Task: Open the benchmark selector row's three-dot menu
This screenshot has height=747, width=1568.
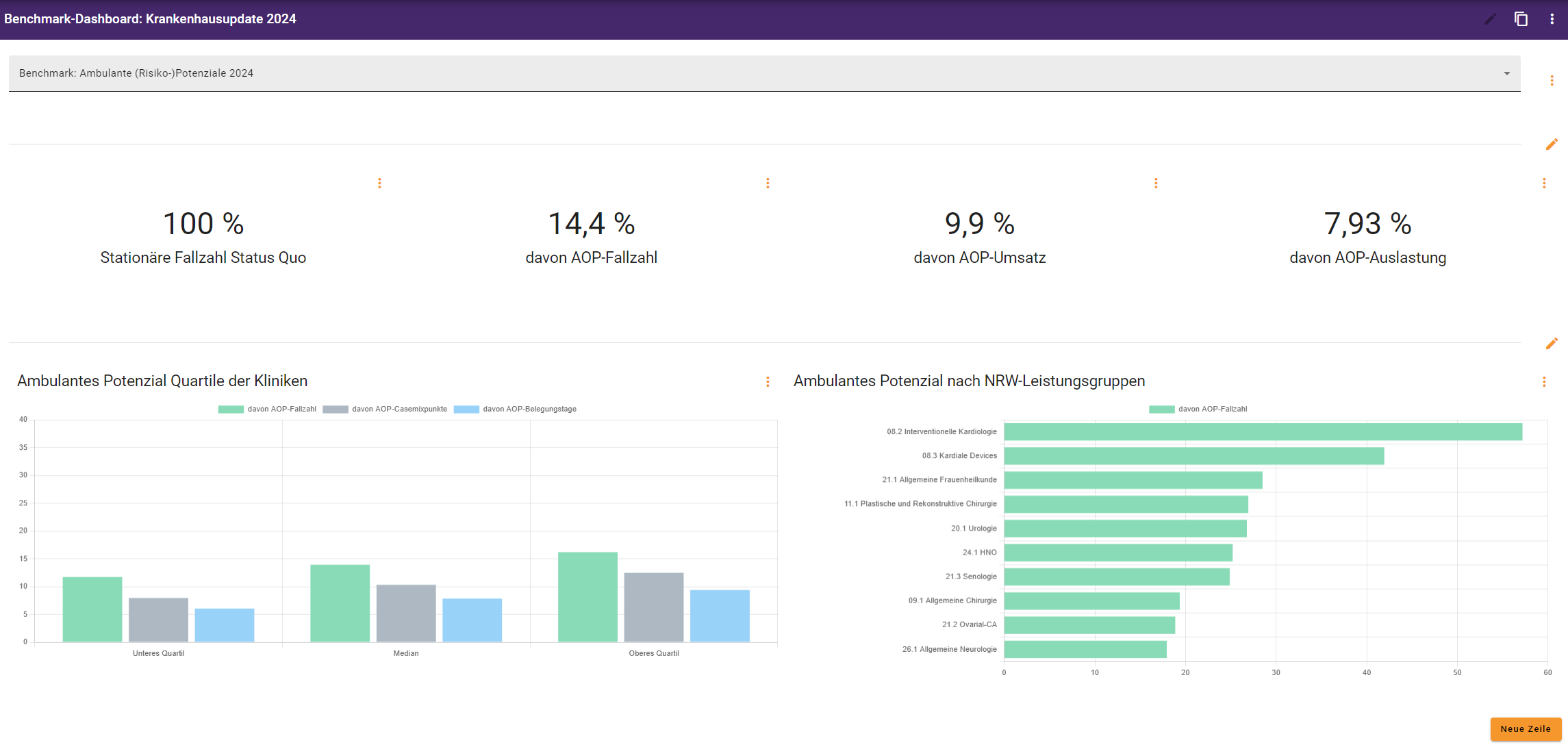Action: click(1552, 81)
